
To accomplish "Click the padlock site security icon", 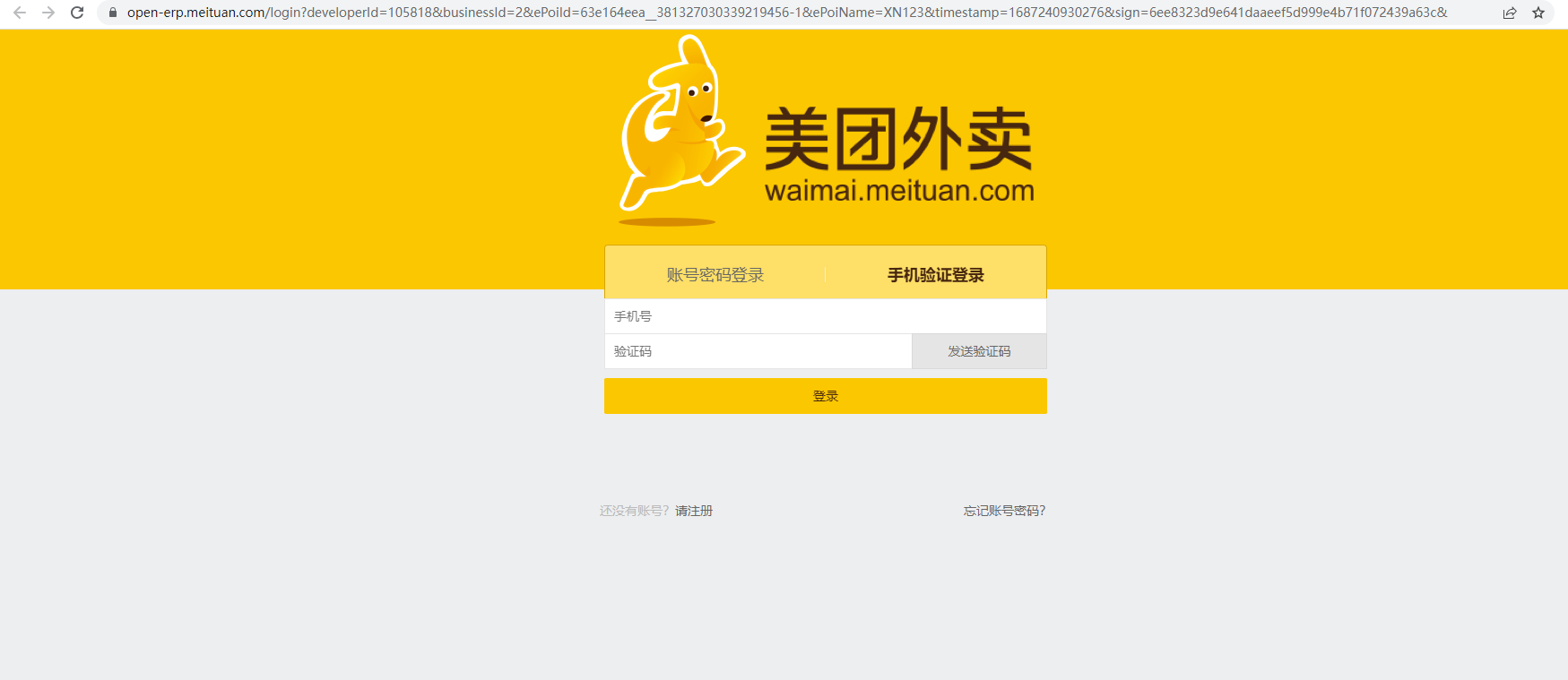I will click(113, 13).
